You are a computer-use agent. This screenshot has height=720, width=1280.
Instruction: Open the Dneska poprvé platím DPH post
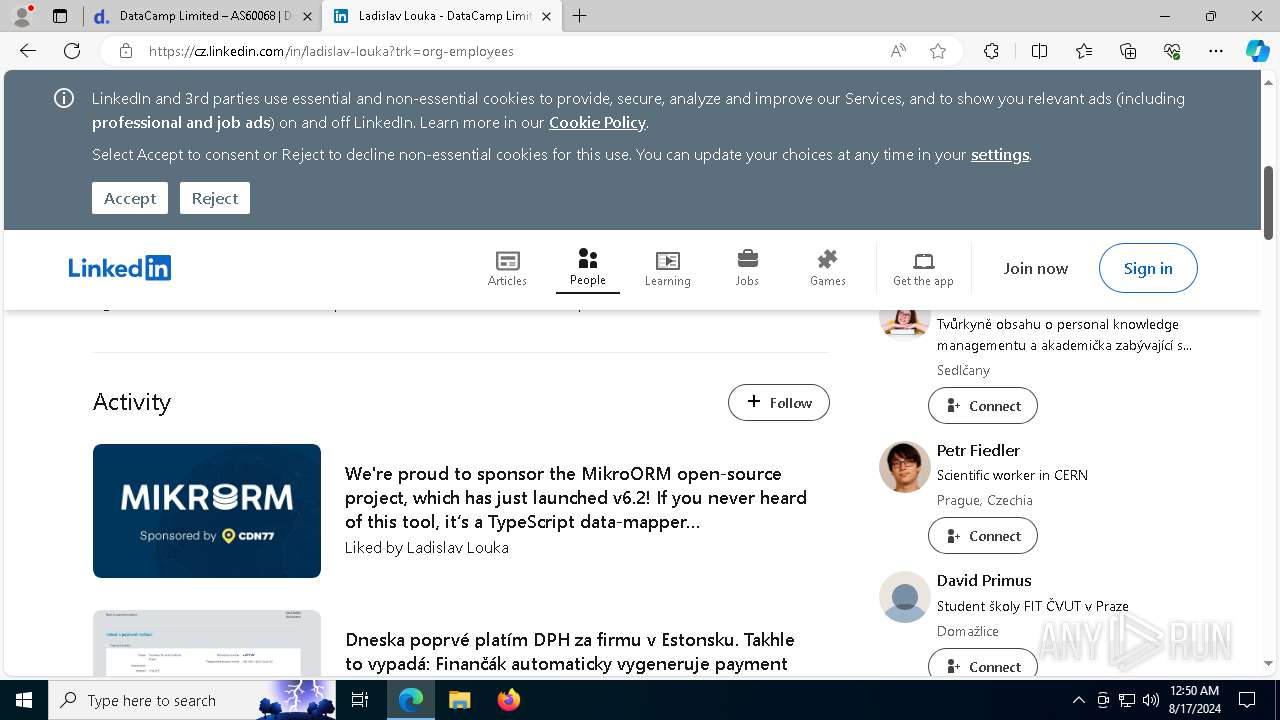[570, 652]
